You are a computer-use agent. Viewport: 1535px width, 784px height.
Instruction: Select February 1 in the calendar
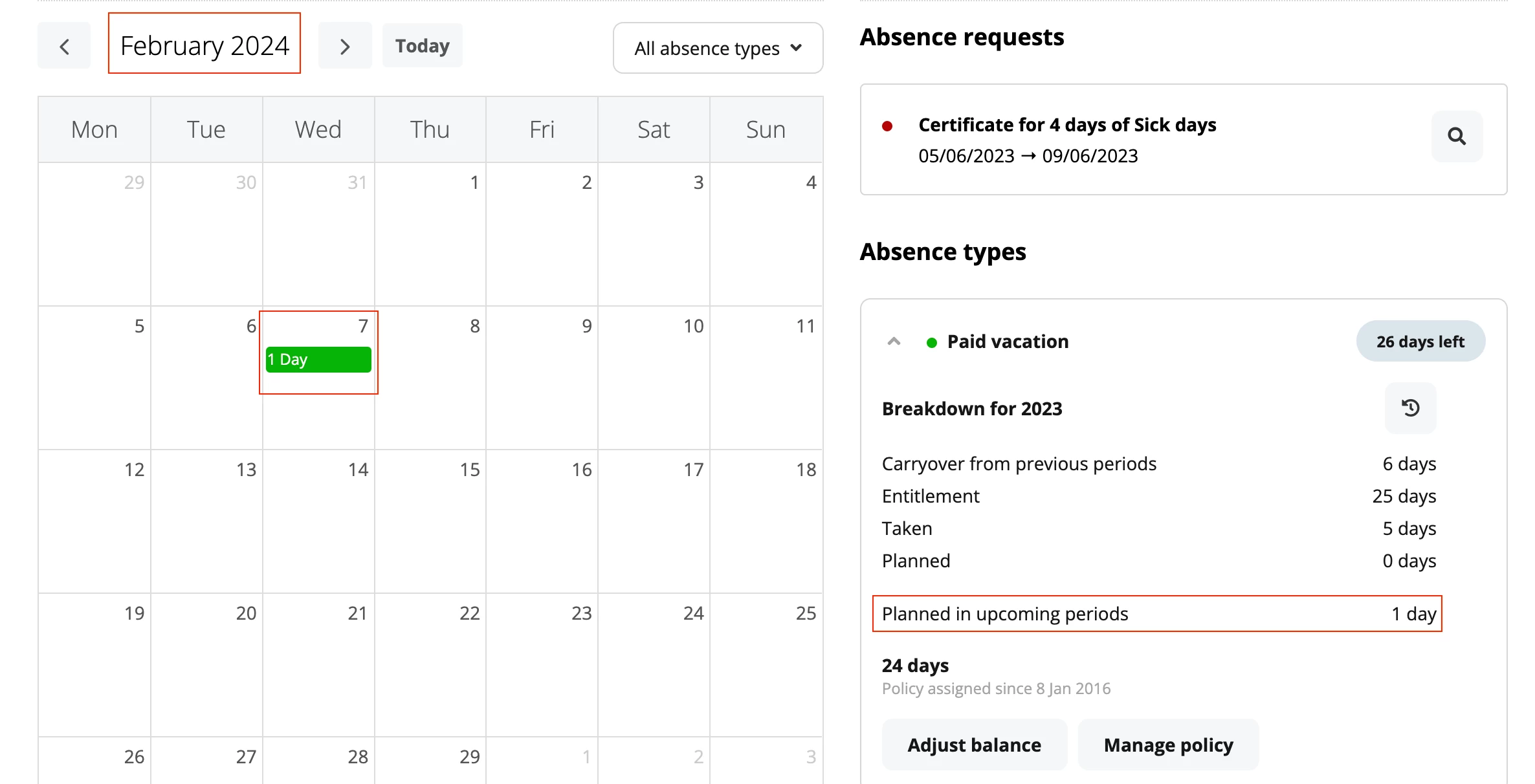[x=430, y=234]
